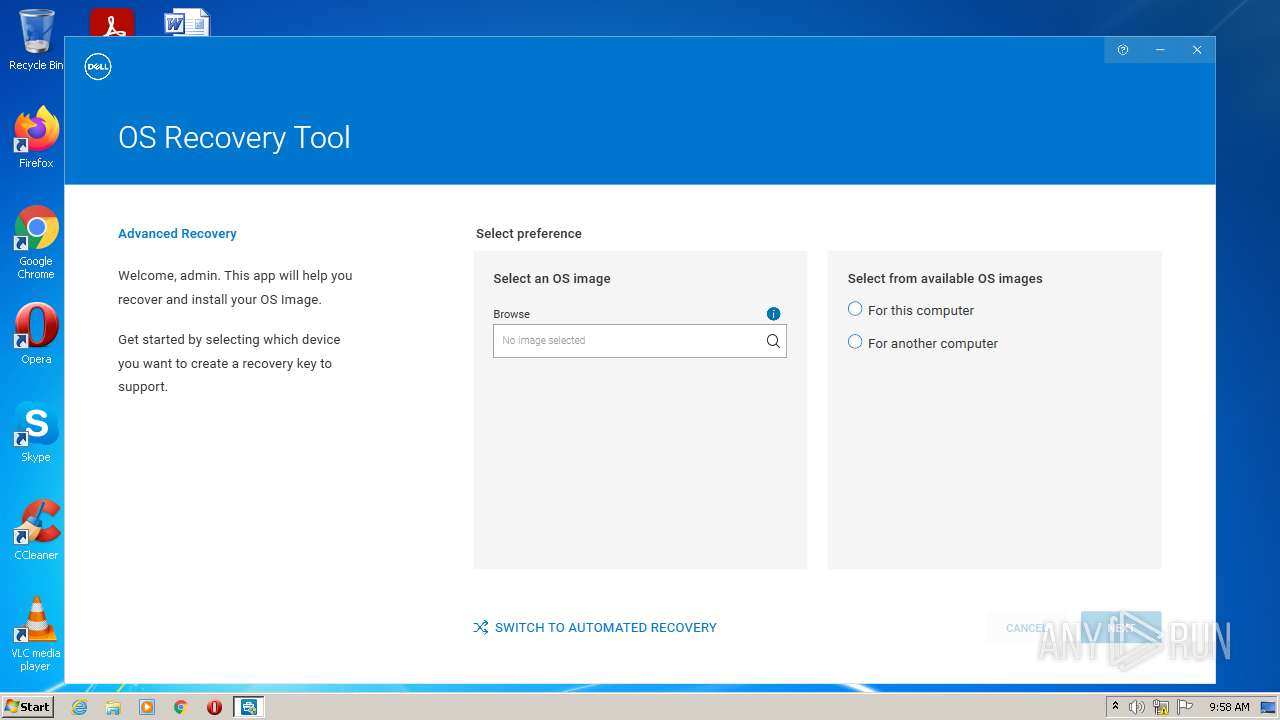
Task: Click the Dell logo icon
Action: tap(98, 67)
